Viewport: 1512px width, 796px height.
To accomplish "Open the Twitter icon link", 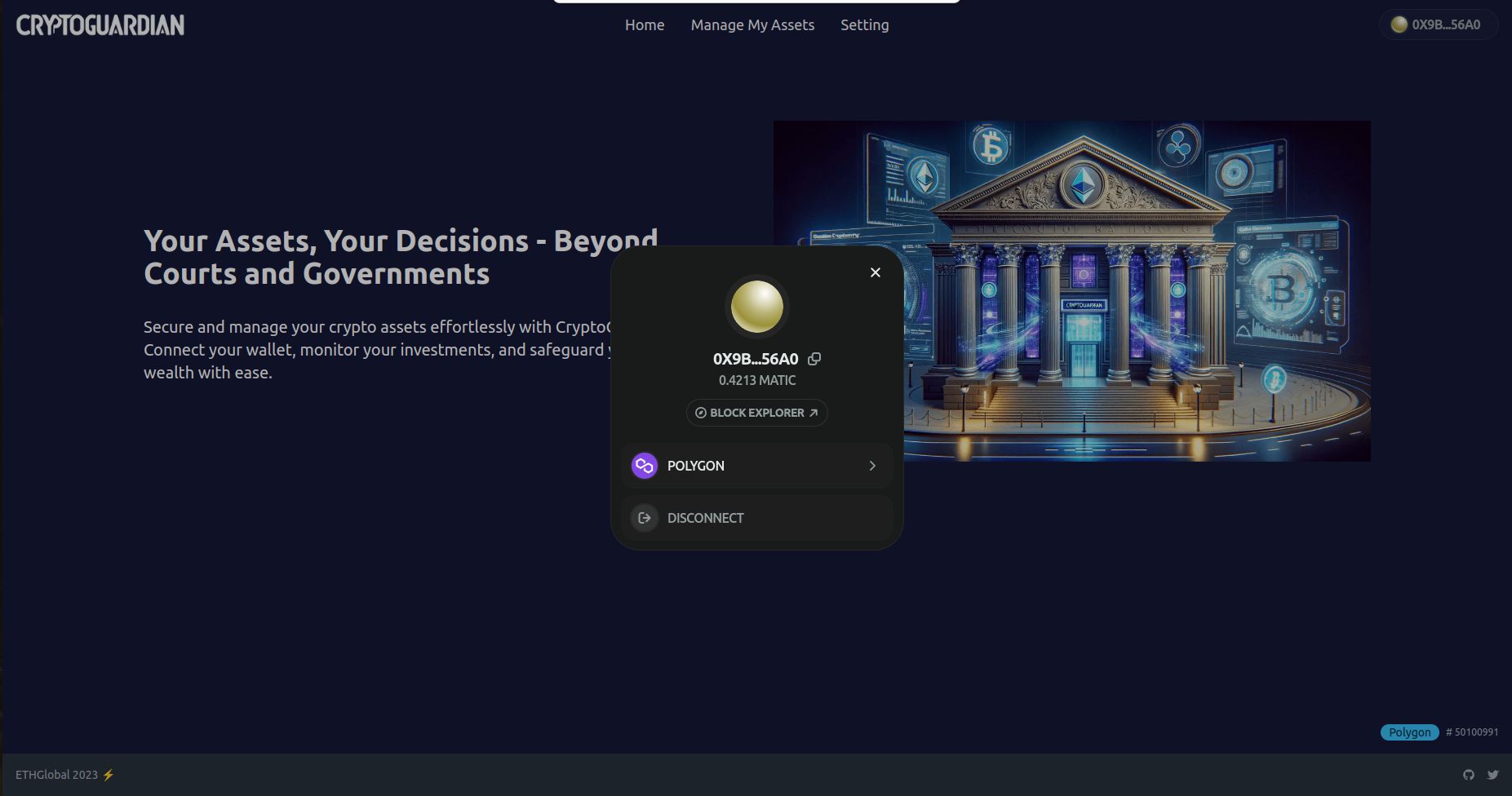I will click(x=1492, y=775).
